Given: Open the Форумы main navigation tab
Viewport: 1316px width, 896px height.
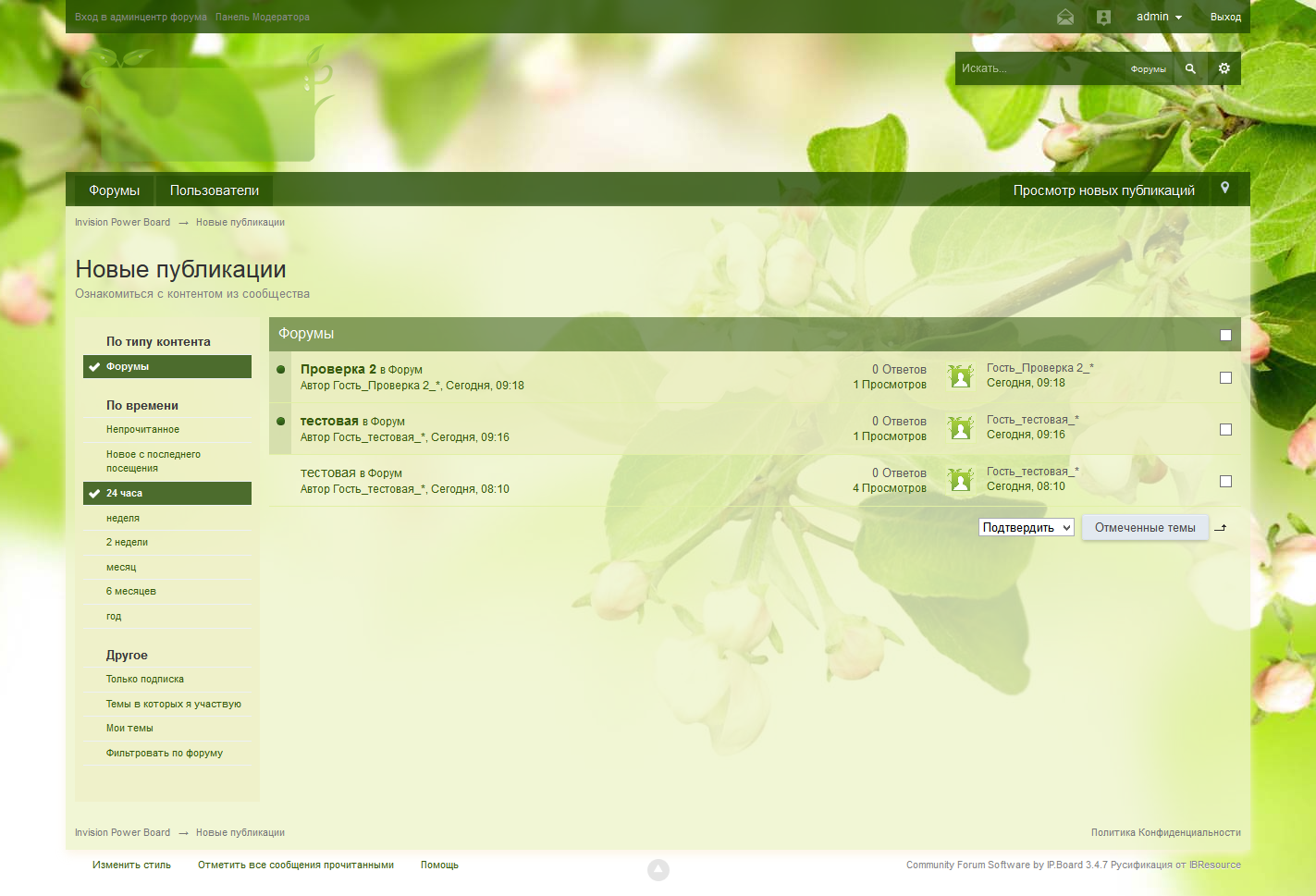Looking at the screenshot, I should tap(114, 190).
